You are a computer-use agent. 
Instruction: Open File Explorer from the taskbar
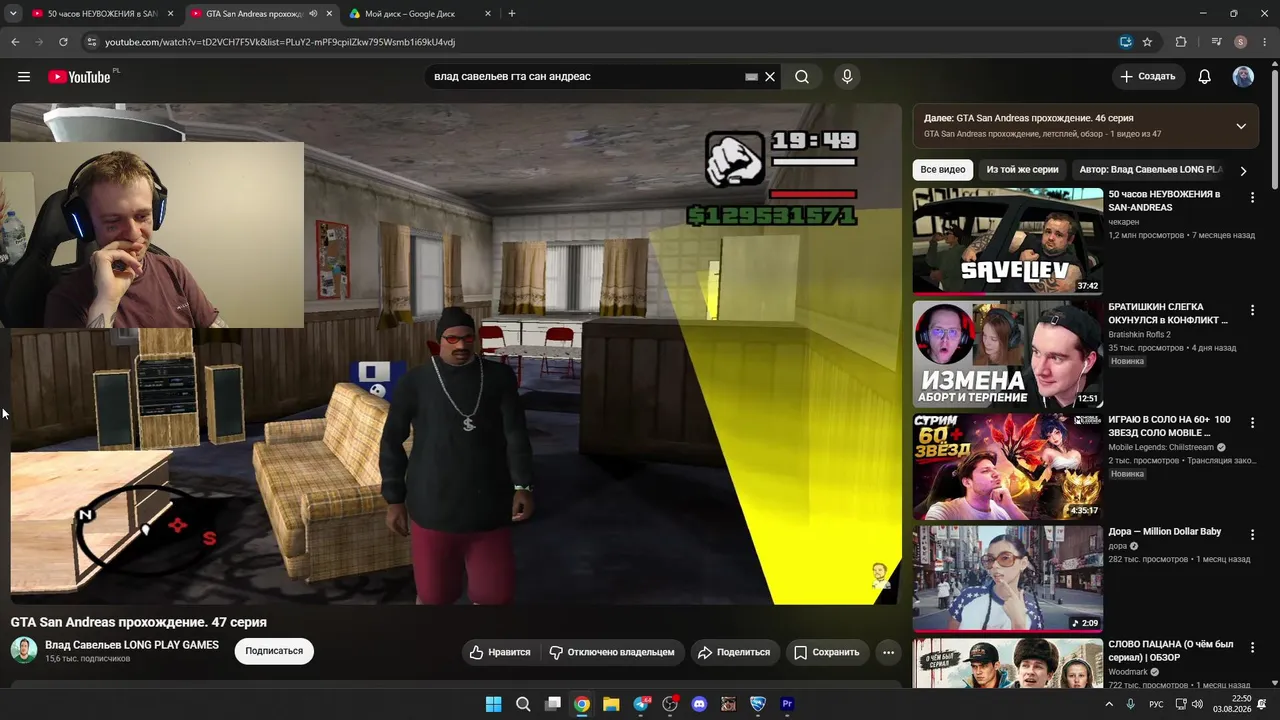coord(611,704)
